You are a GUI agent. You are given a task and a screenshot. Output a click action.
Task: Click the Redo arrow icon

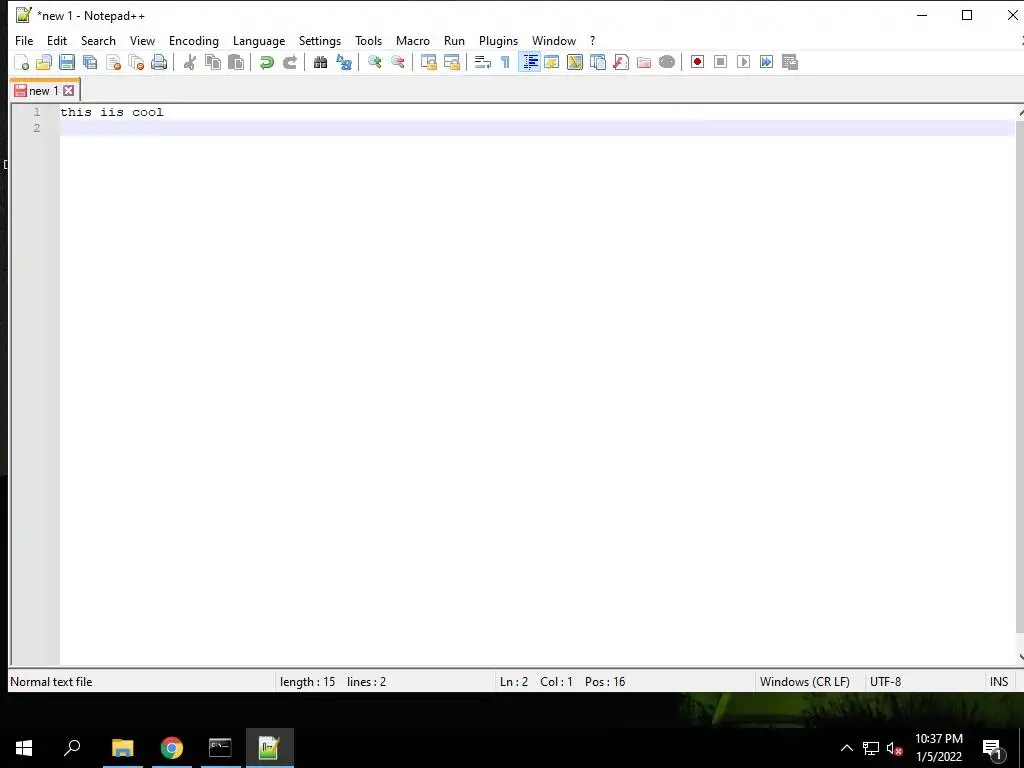click(x=289, y=62)
